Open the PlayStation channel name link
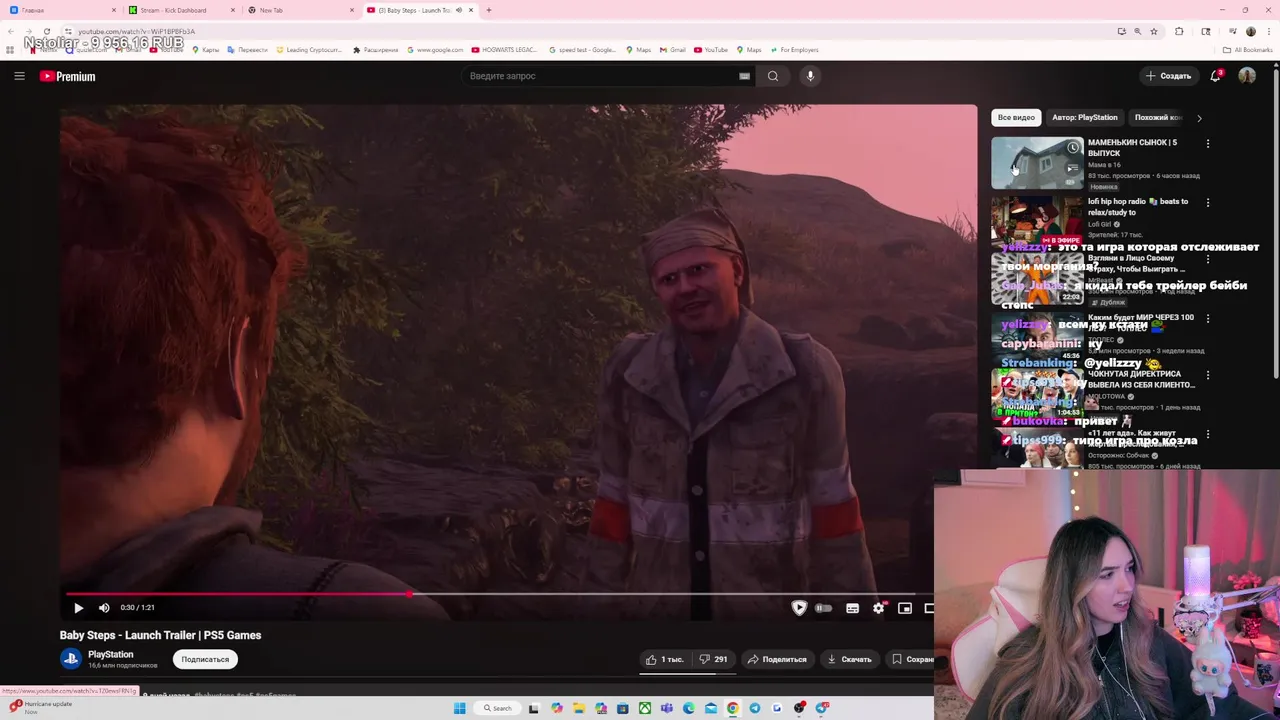Image resolution: width=1280 pixels, height=720 pixels. tap(110, 655)
